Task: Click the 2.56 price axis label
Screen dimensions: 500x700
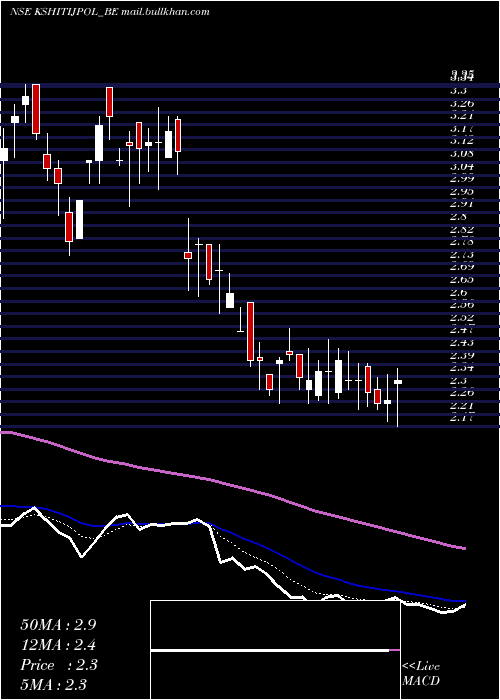Action: (x=462, y=305)
